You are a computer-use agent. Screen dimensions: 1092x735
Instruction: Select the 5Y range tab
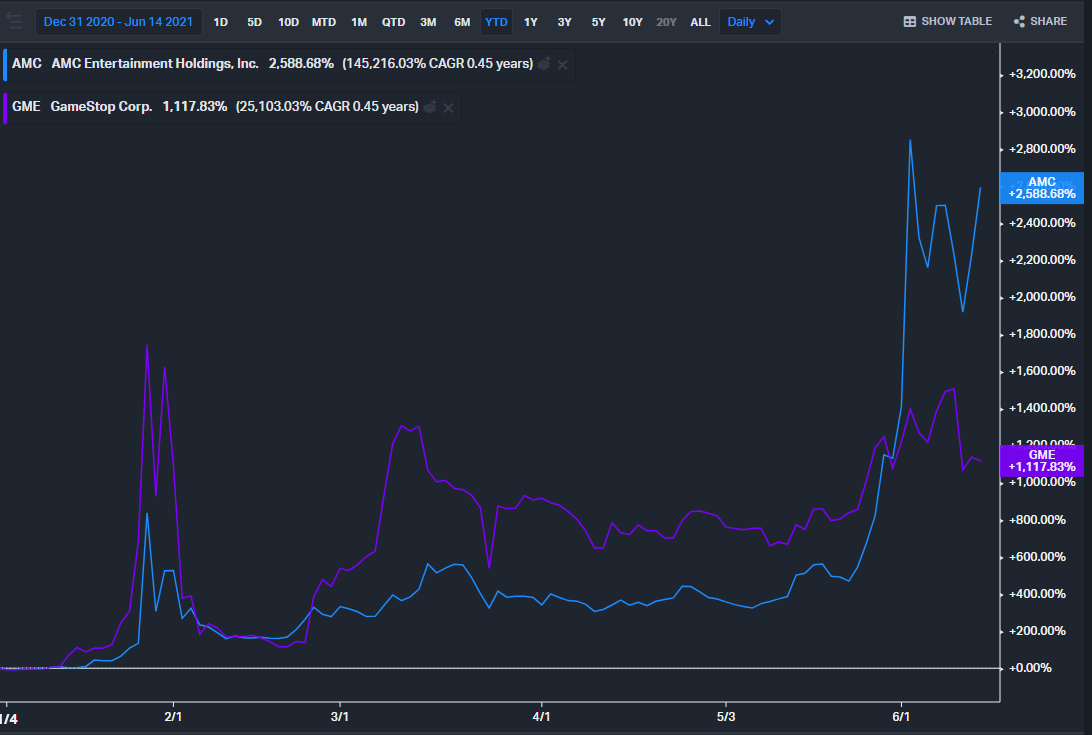(x=598, y=21)
